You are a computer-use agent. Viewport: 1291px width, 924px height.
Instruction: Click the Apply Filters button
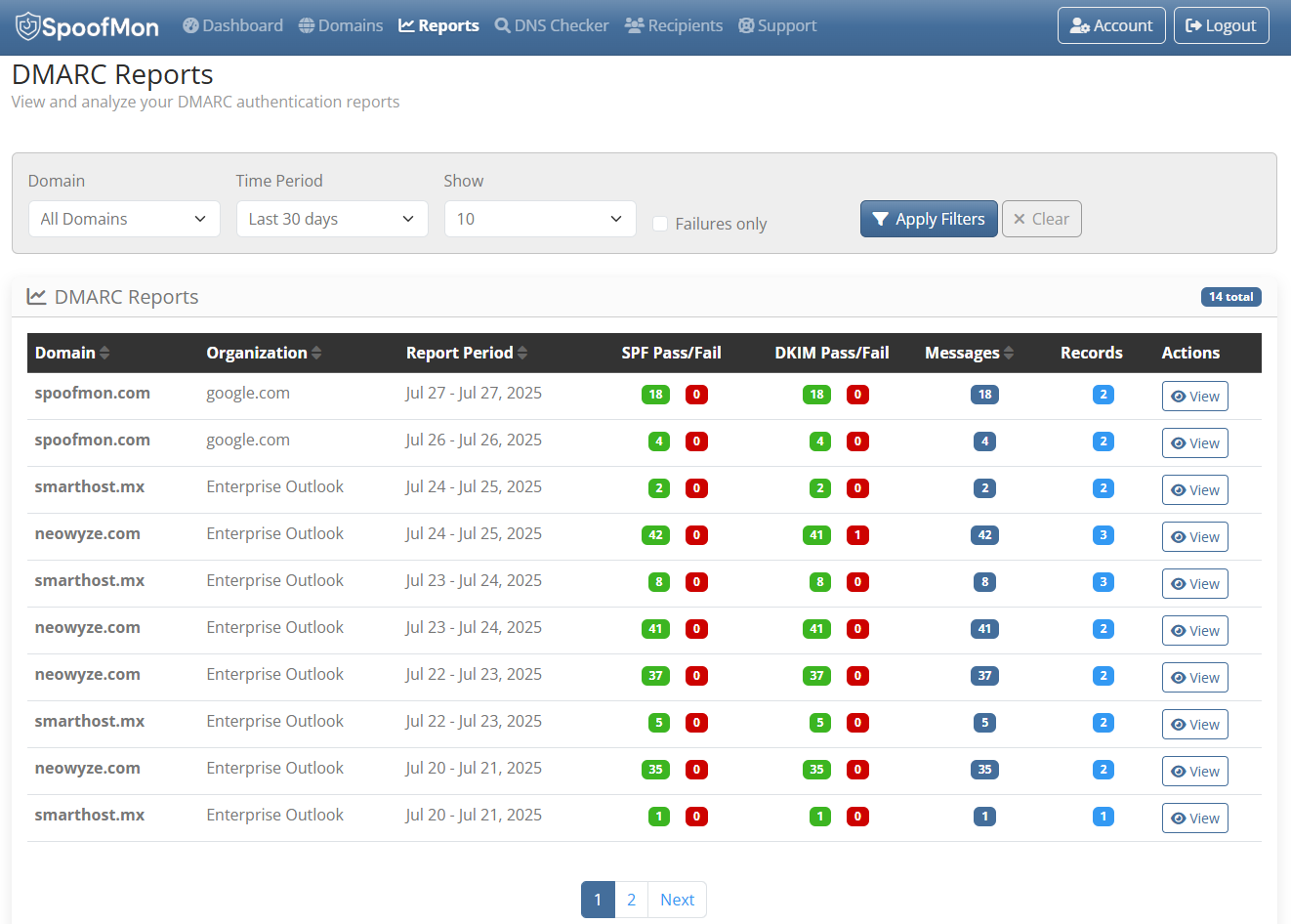click(929, 218)
